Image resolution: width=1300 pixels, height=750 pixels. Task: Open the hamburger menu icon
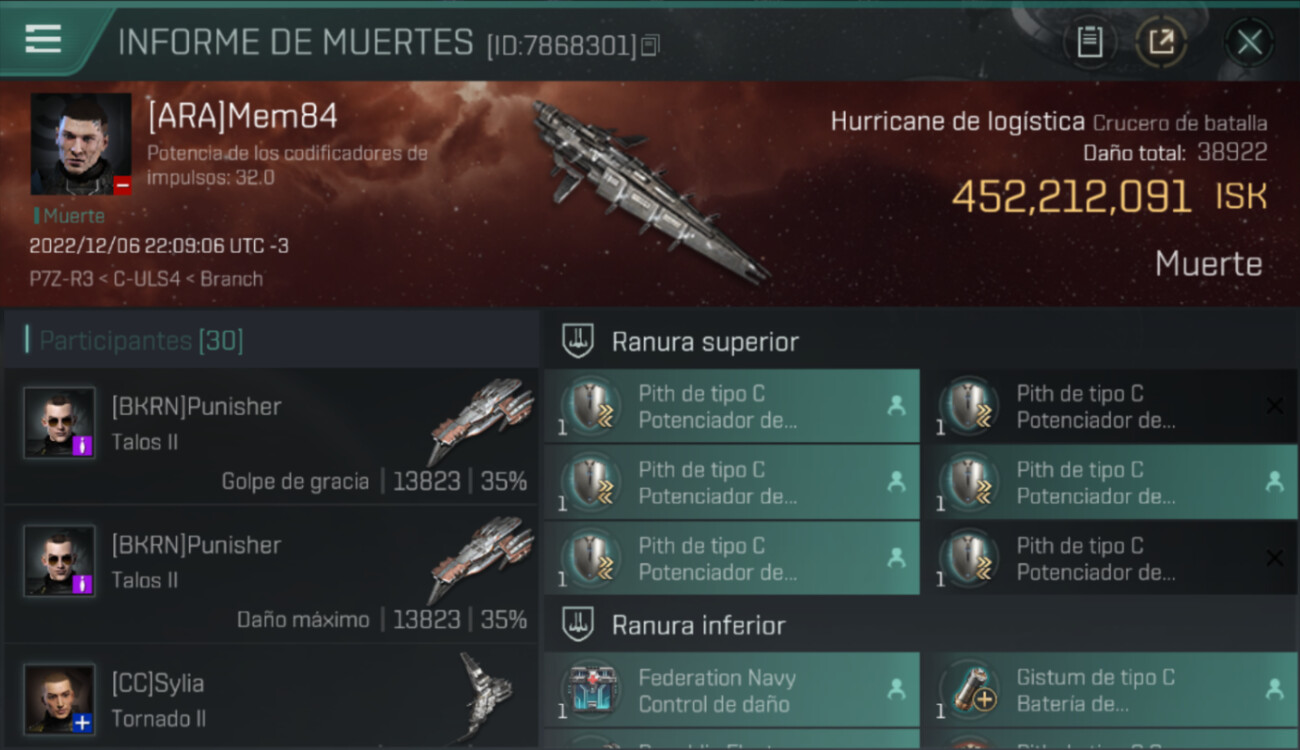[x=43, y=39]
